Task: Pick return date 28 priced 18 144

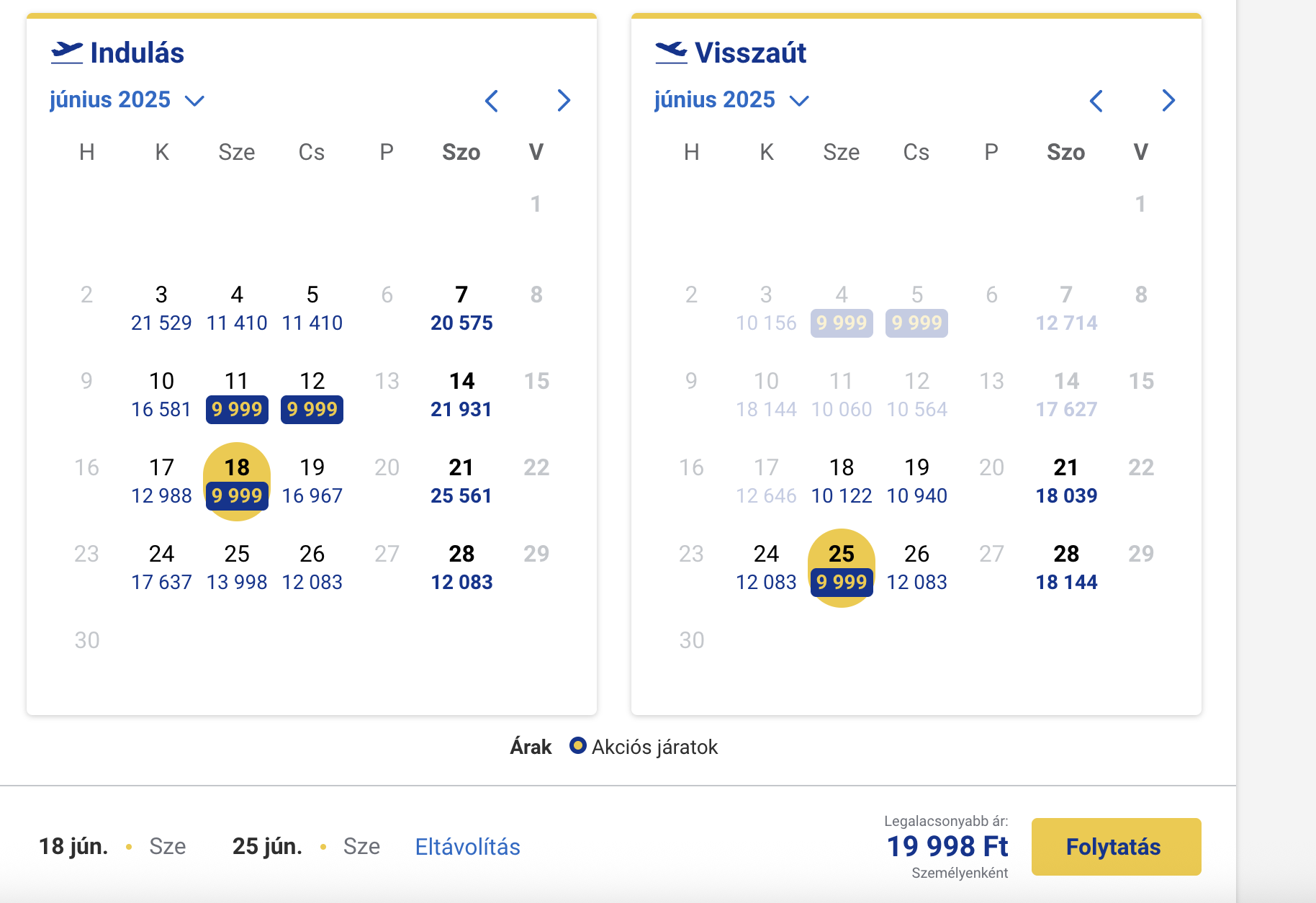Action: click(x=1066, y=567)
